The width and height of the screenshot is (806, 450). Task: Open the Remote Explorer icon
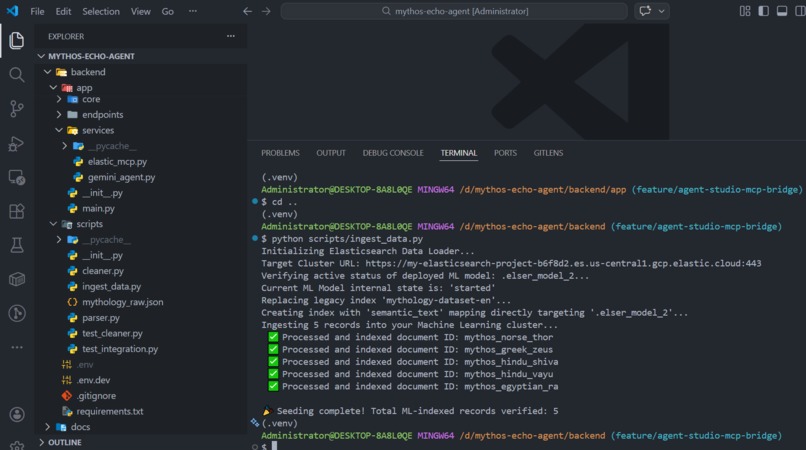pos(16,177)
